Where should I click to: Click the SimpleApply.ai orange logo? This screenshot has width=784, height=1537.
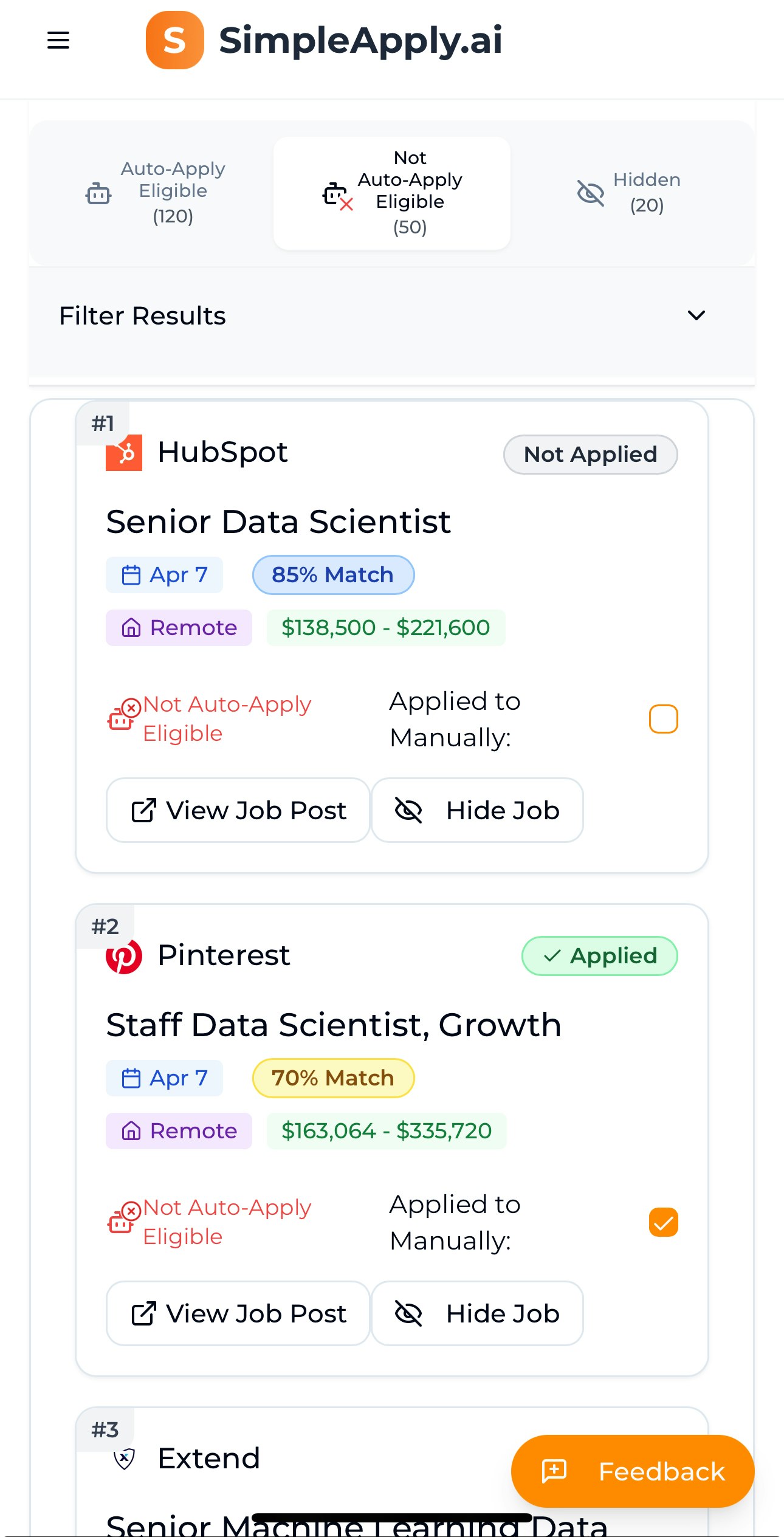tap(174, 40)
